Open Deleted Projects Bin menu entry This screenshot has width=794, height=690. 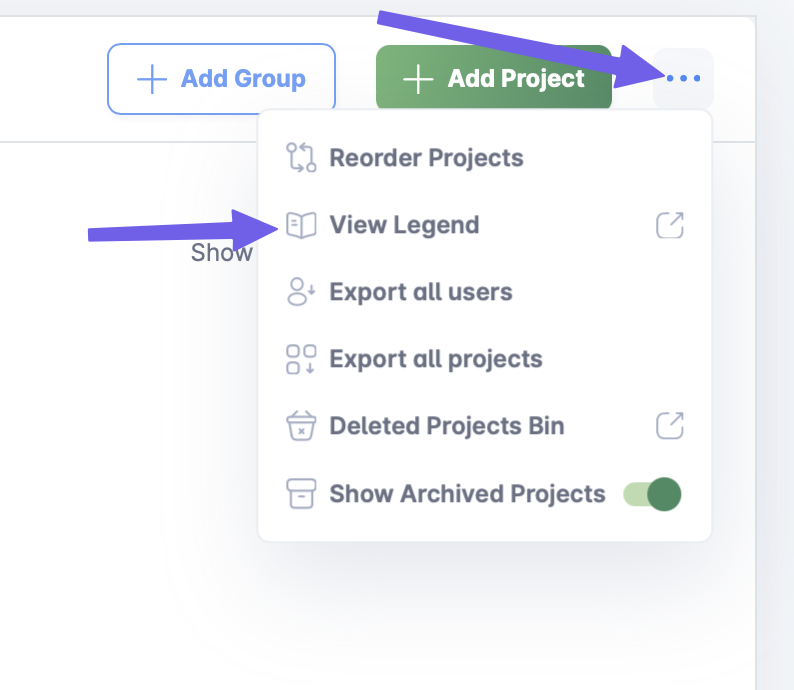(447, 426)
